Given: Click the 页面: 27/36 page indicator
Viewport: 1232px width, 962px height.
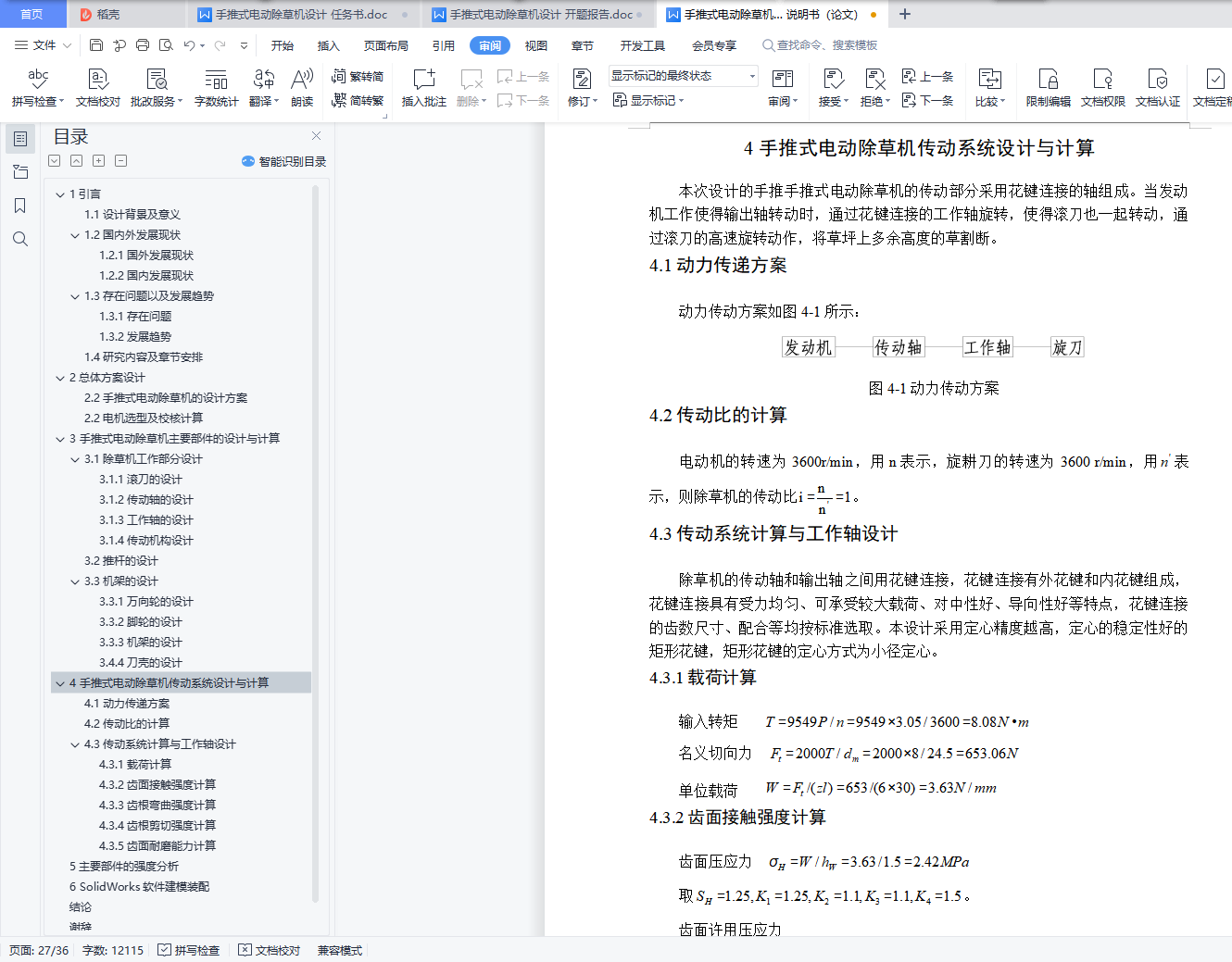Looking at the screenshot, I should pos(39,951).
